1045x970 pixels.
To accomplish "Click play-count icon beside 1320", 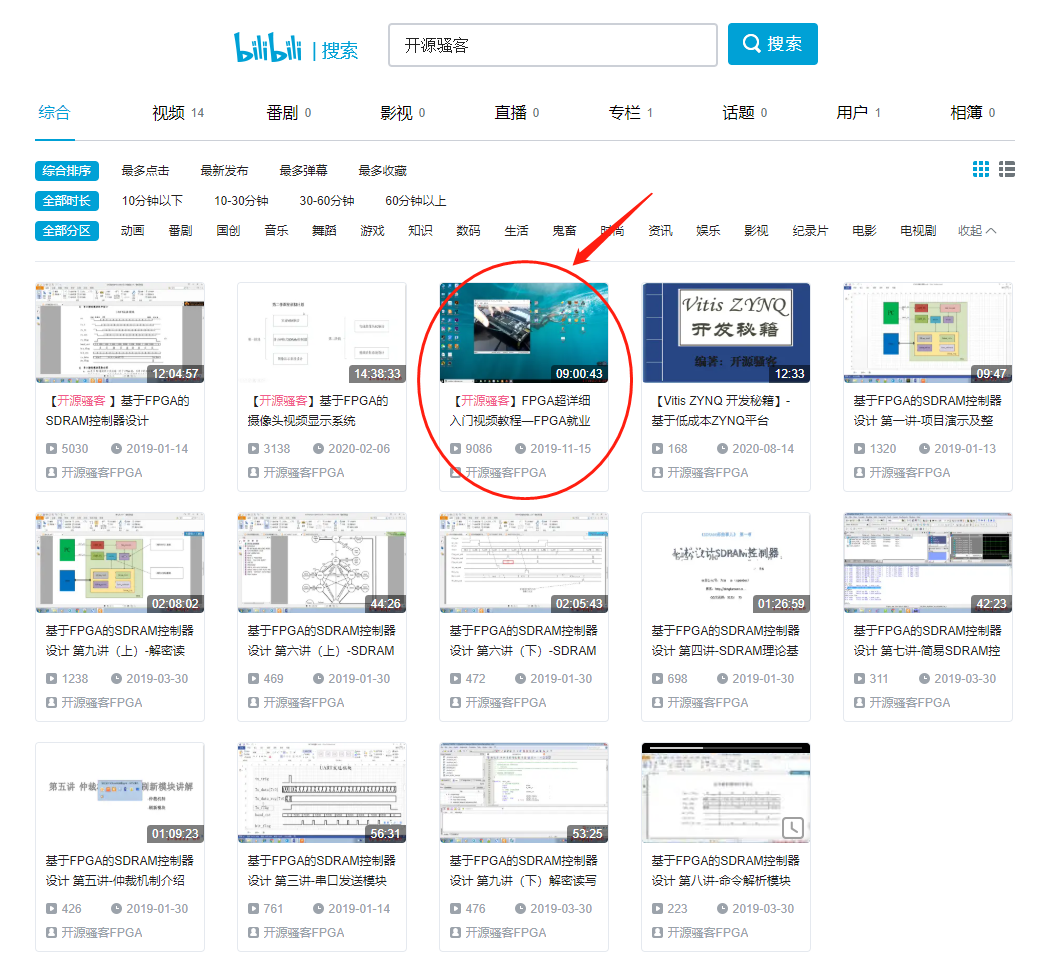I will pos(859,449).
